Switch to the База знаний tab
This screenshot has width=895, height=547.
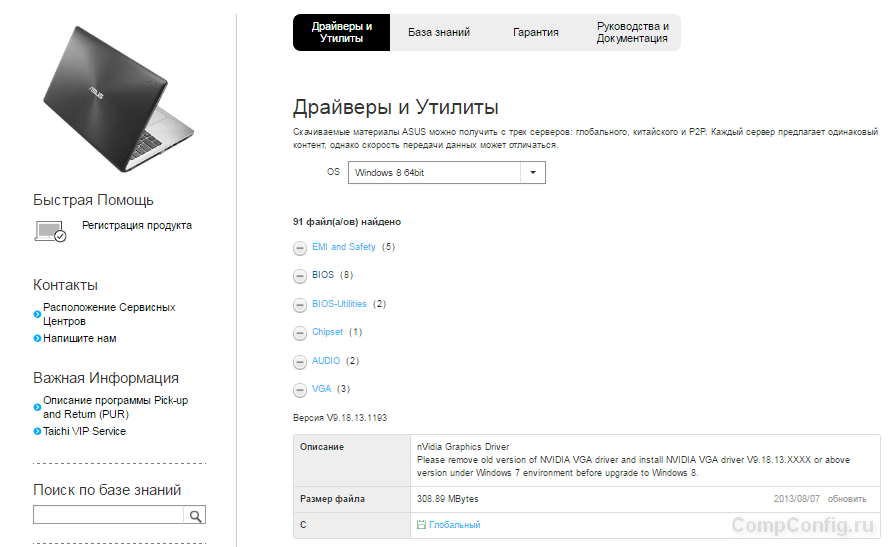439,32
